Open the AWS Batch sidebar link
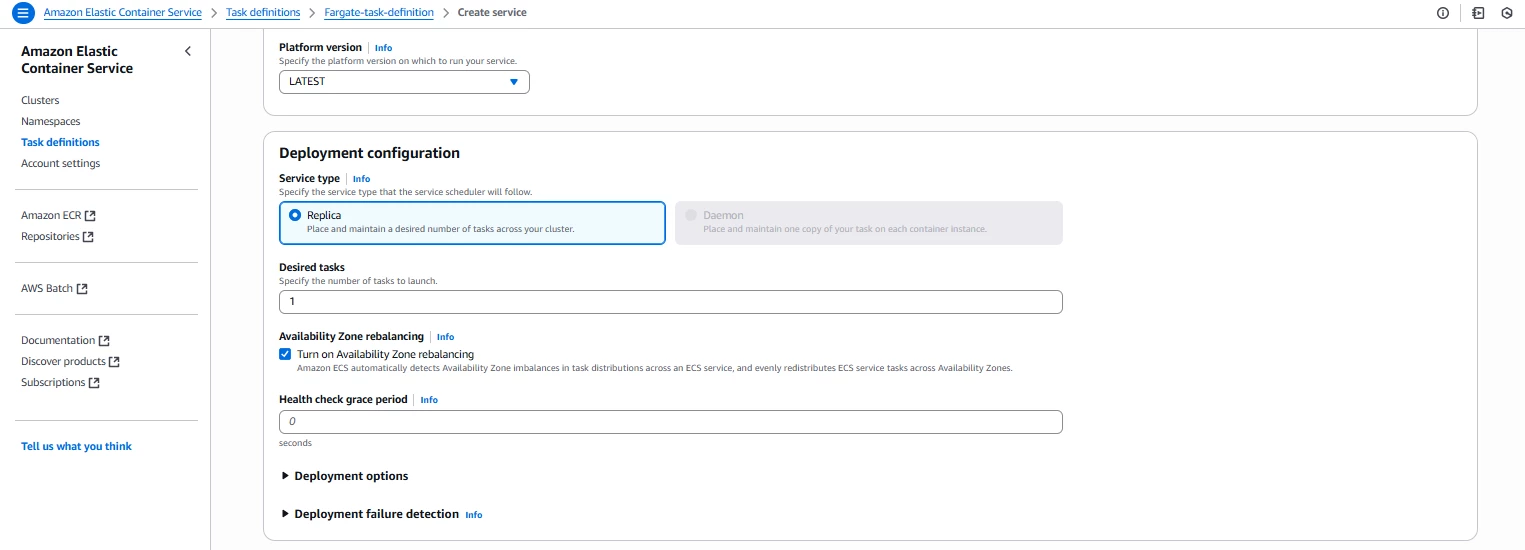 54,288
